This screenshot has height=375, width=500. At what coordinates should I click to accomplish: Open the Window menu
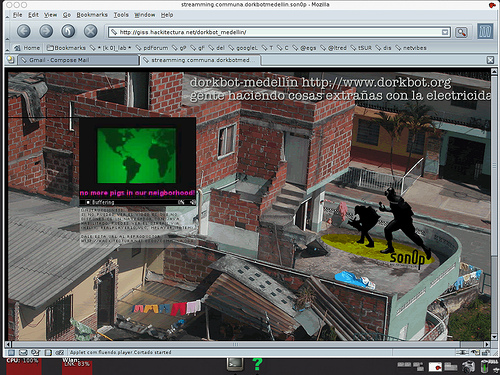145,15
